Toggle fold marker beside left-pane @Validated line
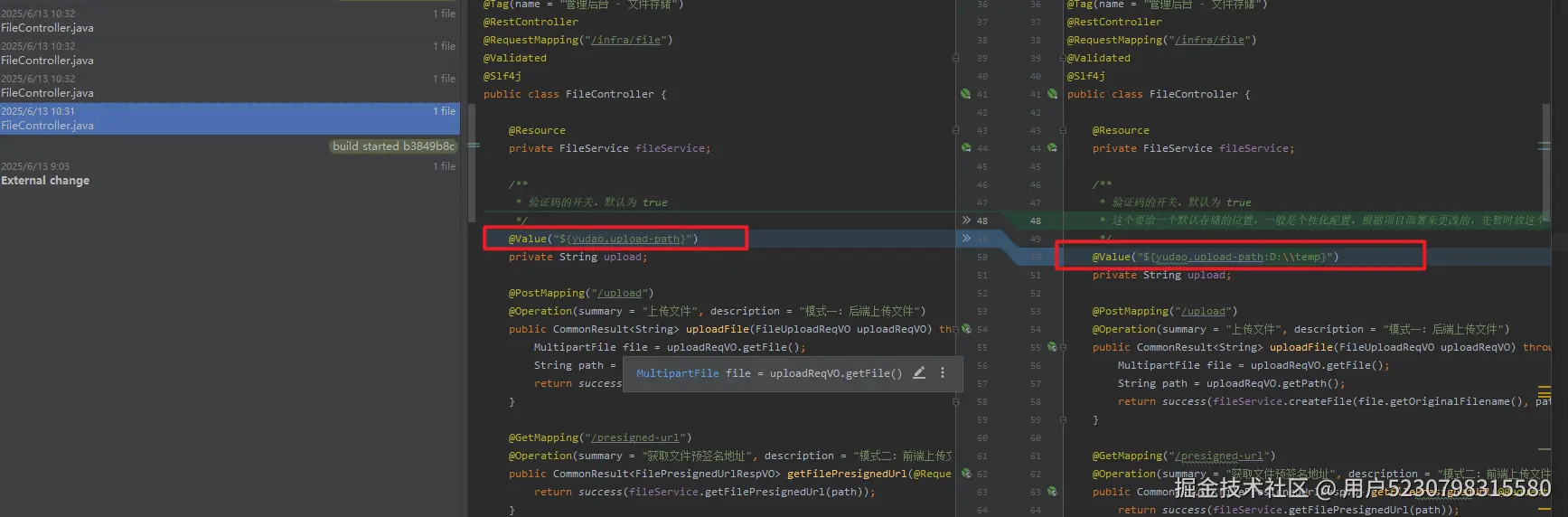This screenshot has width=1568, height=517. 955,58
